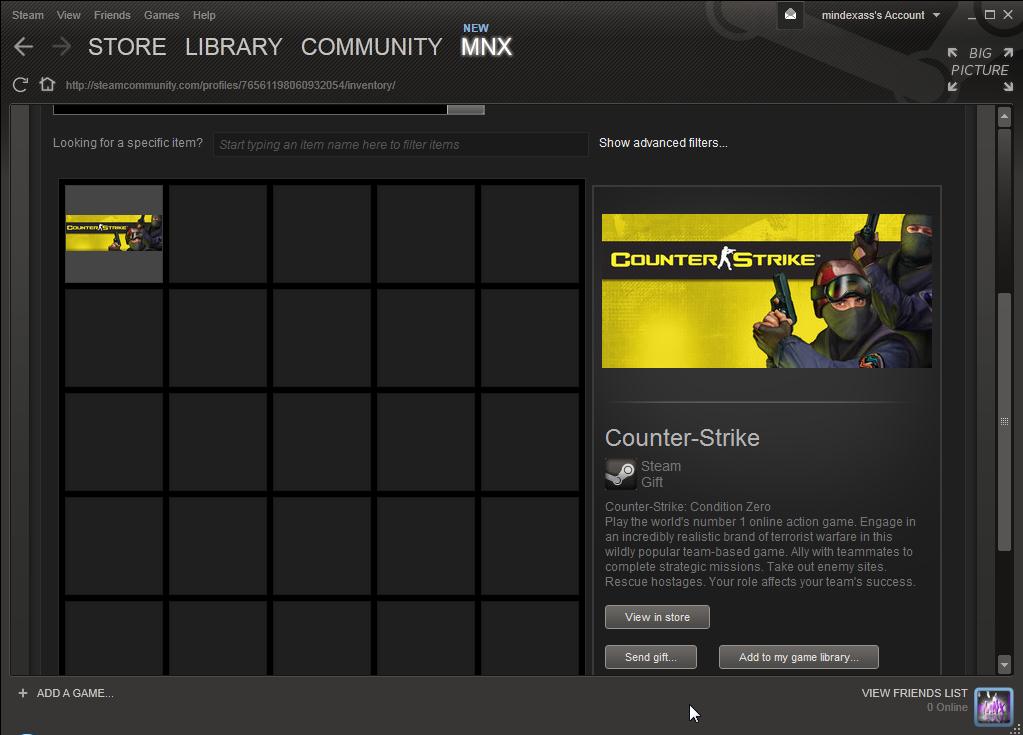Click the inventory URL address
This screenshot has width=1023, height=735.
pos(230,85)
